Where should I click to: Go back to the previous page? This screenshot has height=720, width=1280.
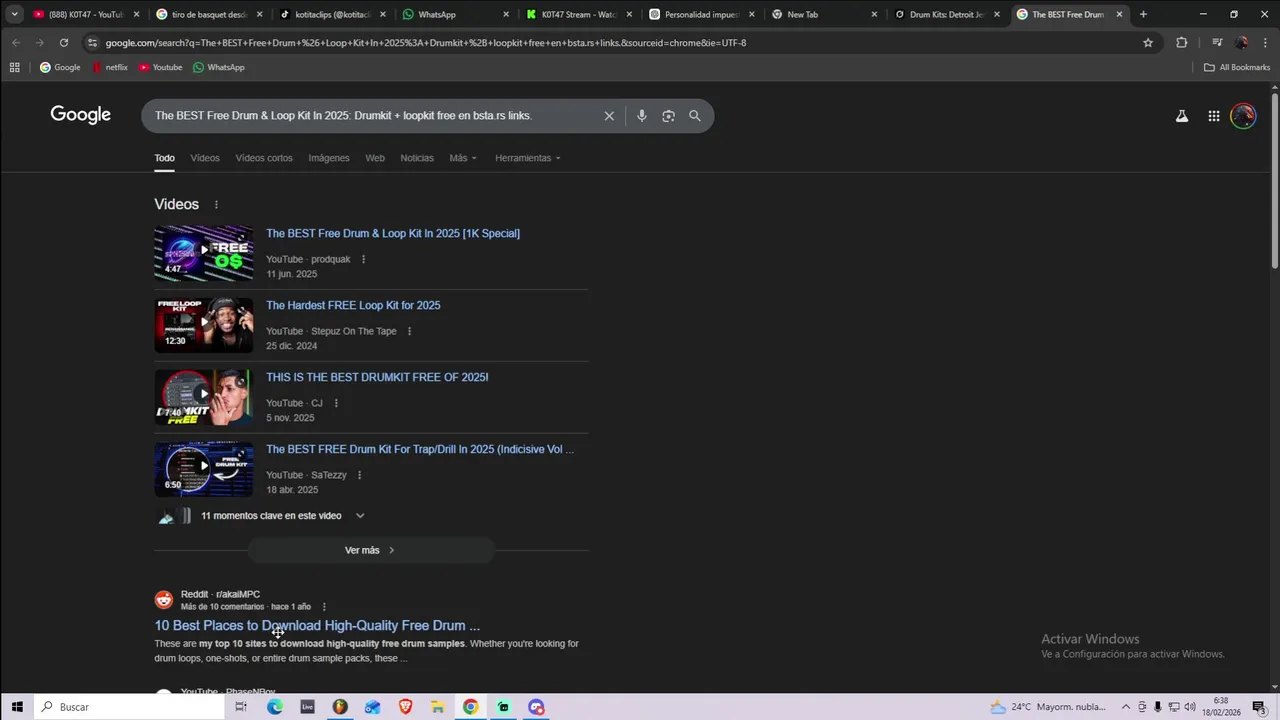(16, 43)
